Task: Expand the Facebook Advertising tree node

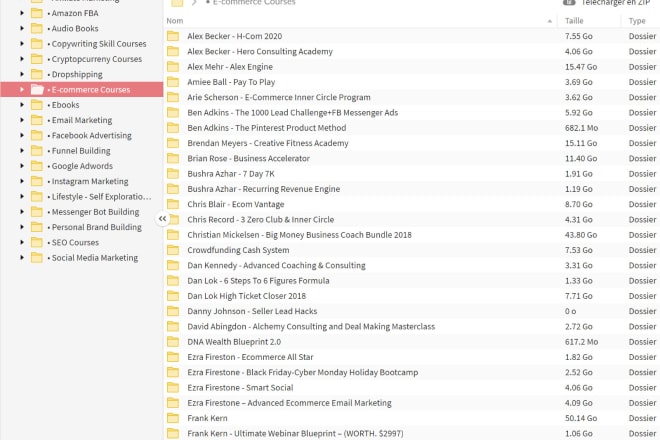Action: (22, 136)
